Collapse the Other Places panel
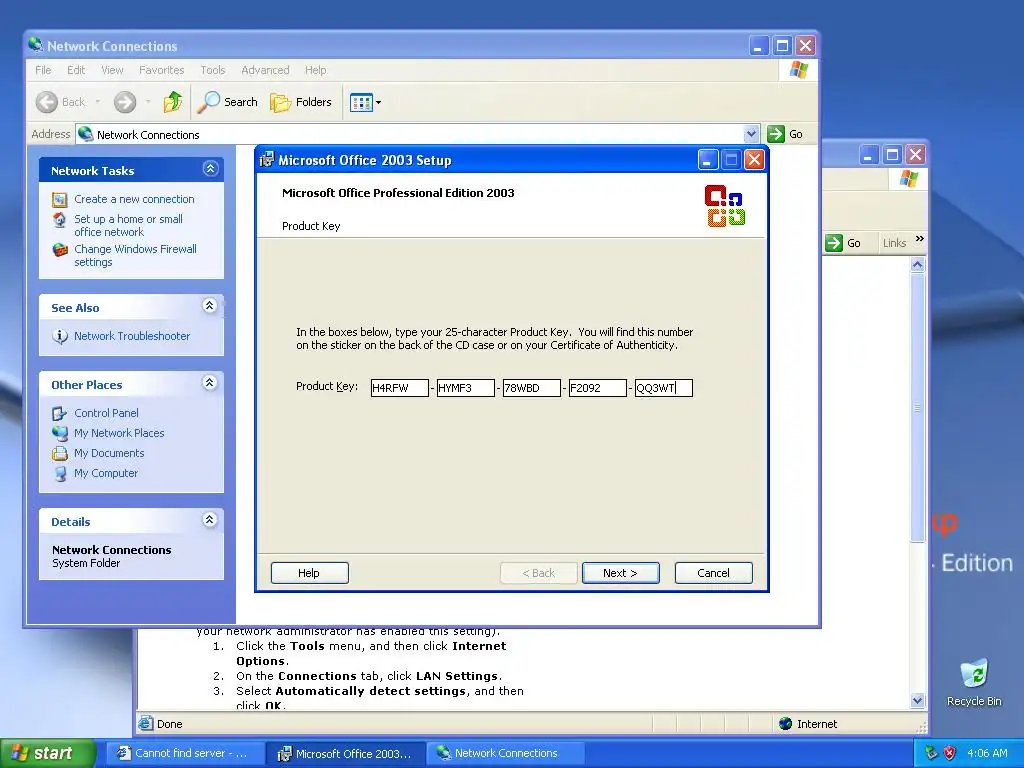The image size is (1024, 768). [x=210, y=383]
